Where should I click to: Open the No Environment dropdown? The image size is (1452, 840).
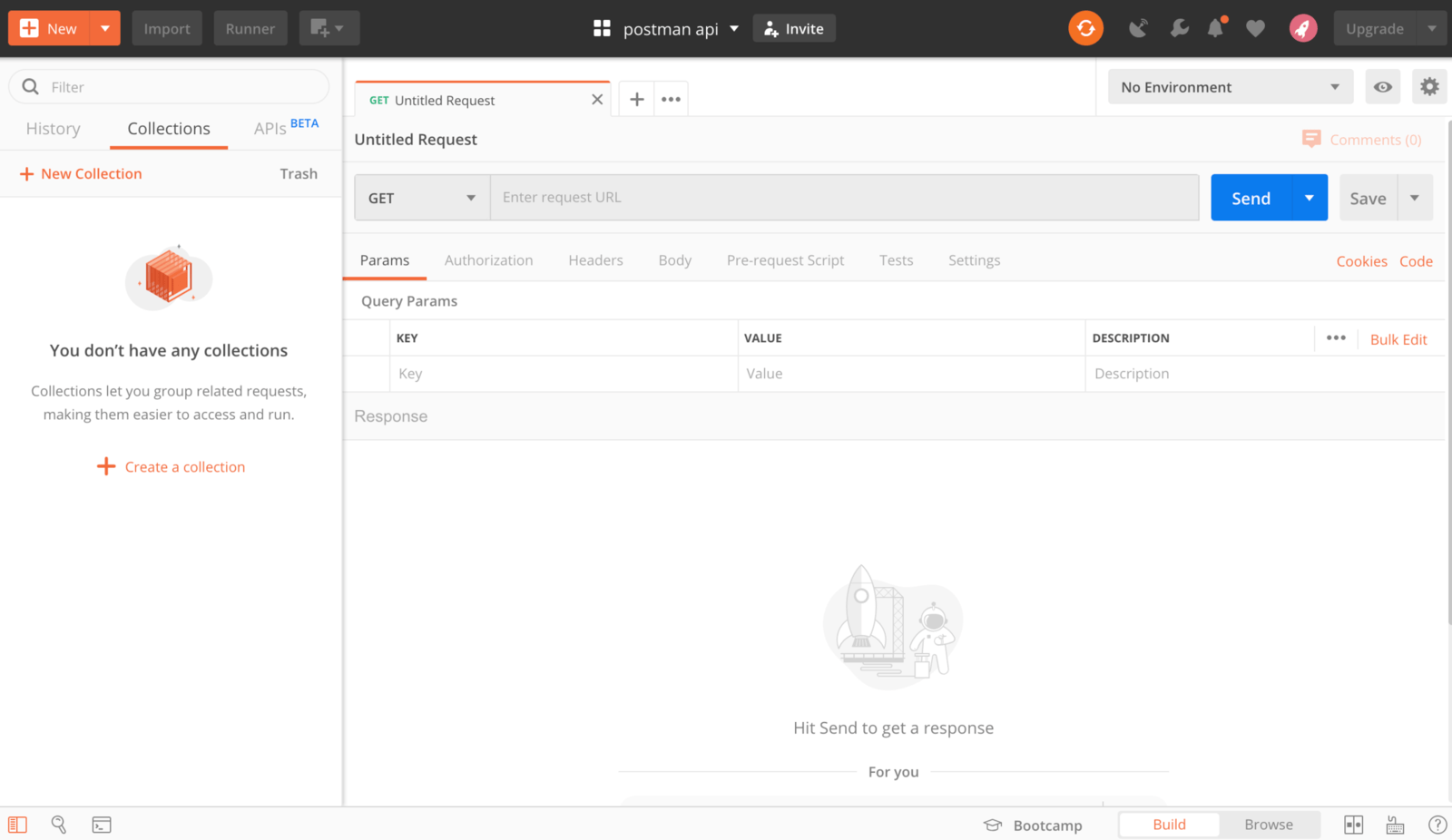point(1230,86)
